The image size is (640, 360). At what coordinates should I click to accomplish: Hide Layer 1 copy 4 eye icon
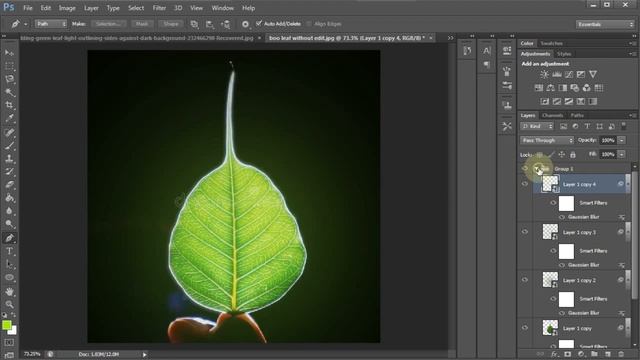(525, 184)
